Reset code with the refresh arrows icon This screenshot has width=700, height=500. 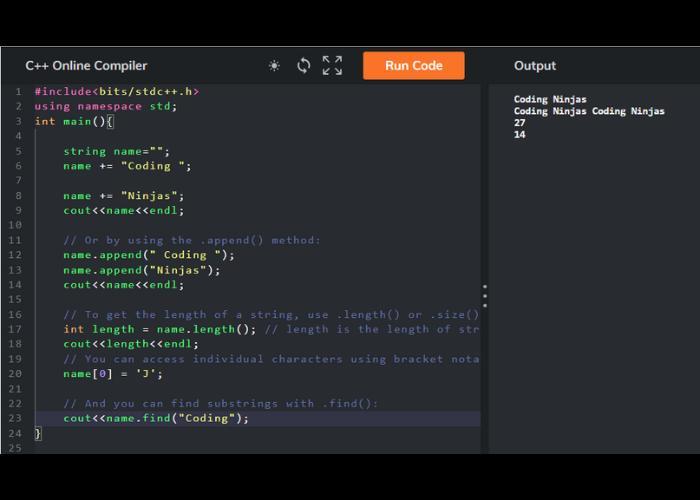304,66
